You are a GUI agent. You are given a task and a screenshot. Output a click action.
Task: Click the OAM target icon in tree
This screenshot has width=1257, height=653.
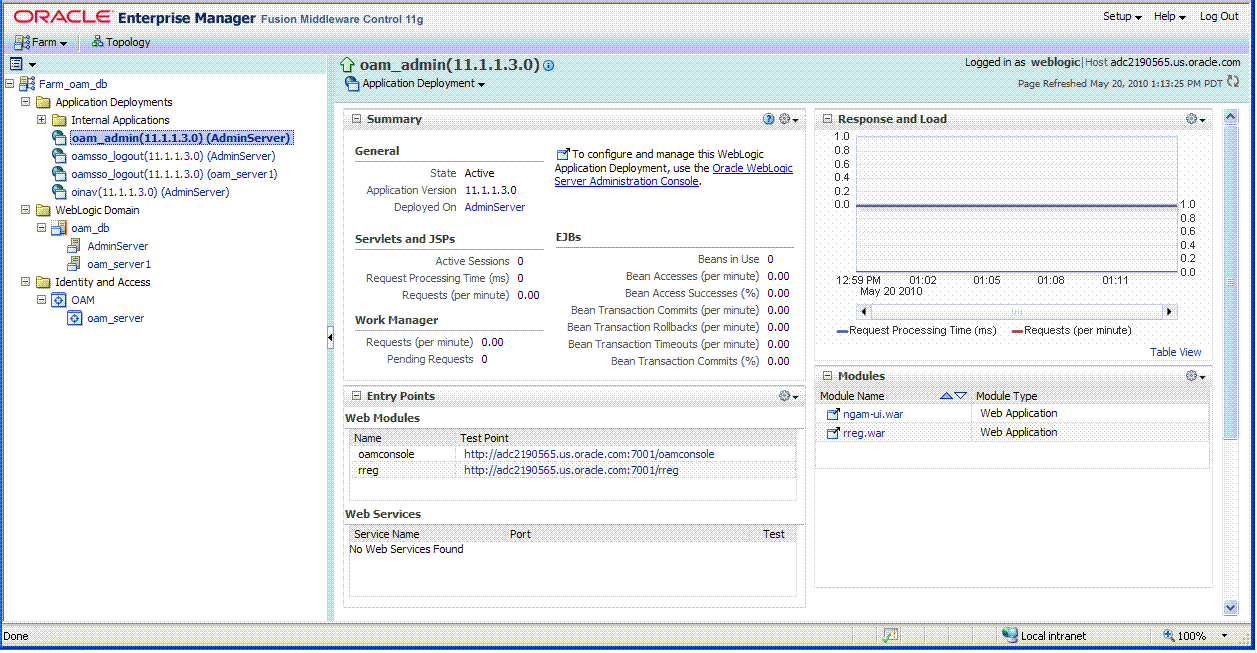pyautogui.click(x=60, y=300)
